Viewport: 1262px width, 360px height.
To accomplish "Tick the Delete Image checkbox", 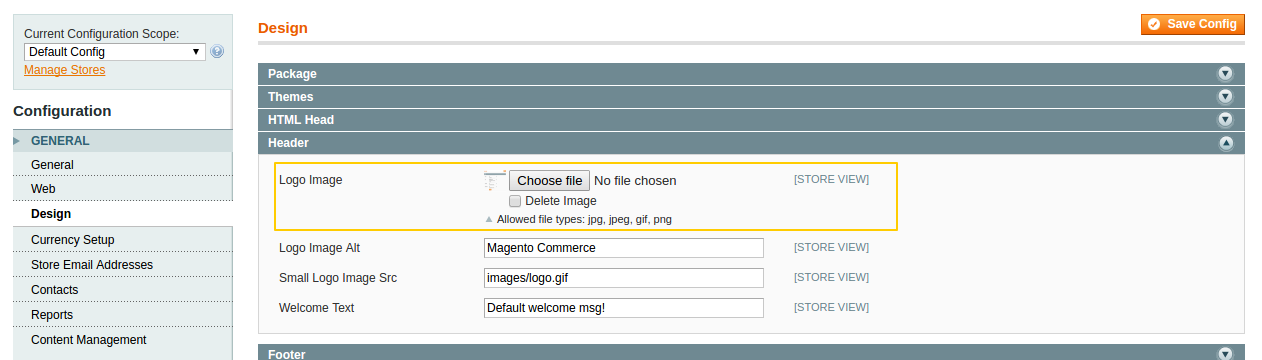I will pos(515,201).
